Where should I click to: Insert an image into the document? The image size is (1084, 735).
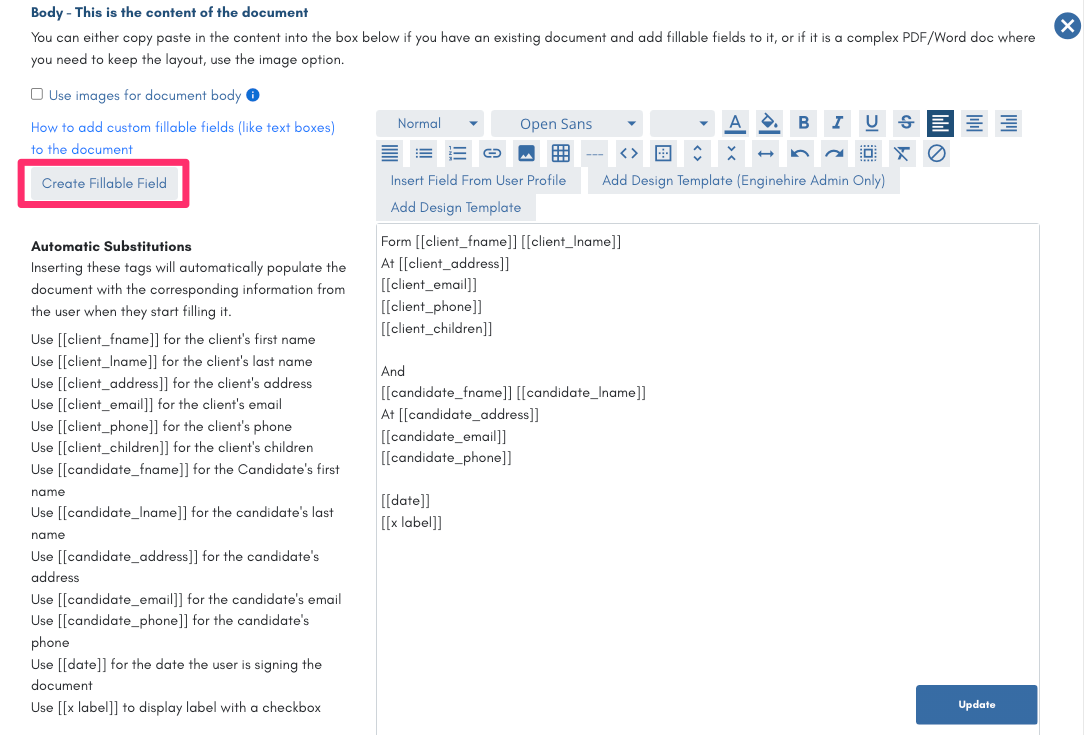click(x=525, y=153)
